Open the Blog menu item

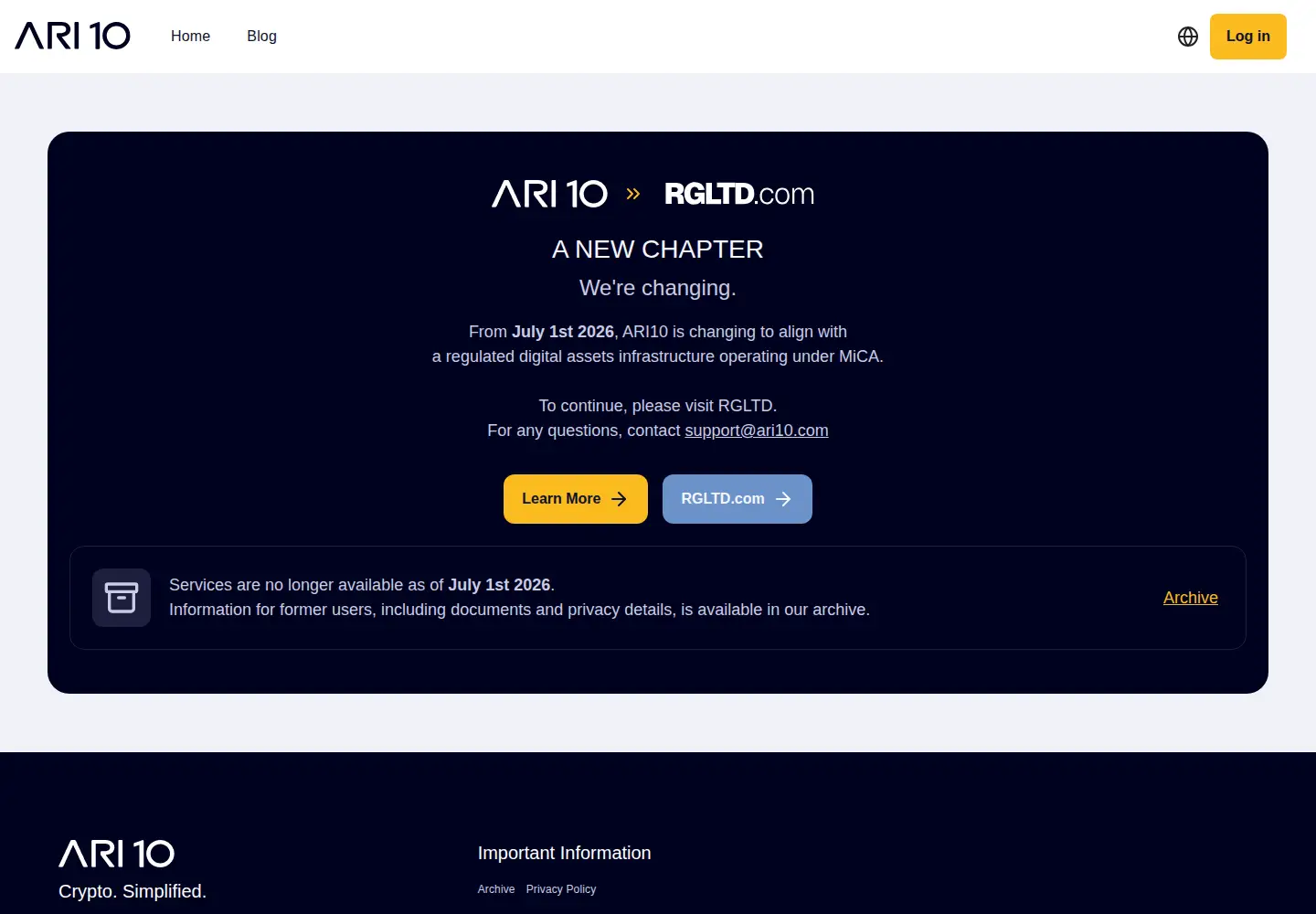pos(261,36)
